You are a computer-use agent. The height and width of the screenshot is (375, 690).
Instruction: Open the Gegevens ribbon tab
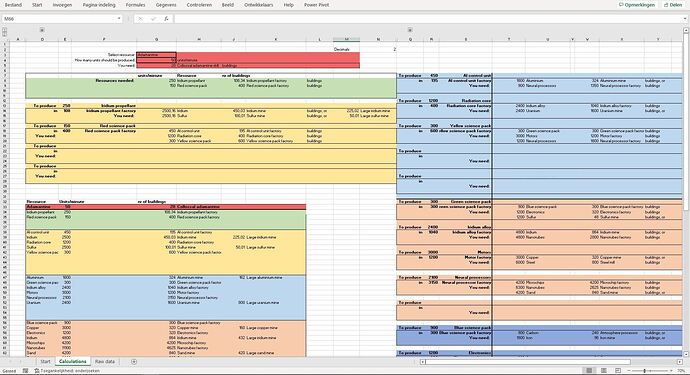166,5
